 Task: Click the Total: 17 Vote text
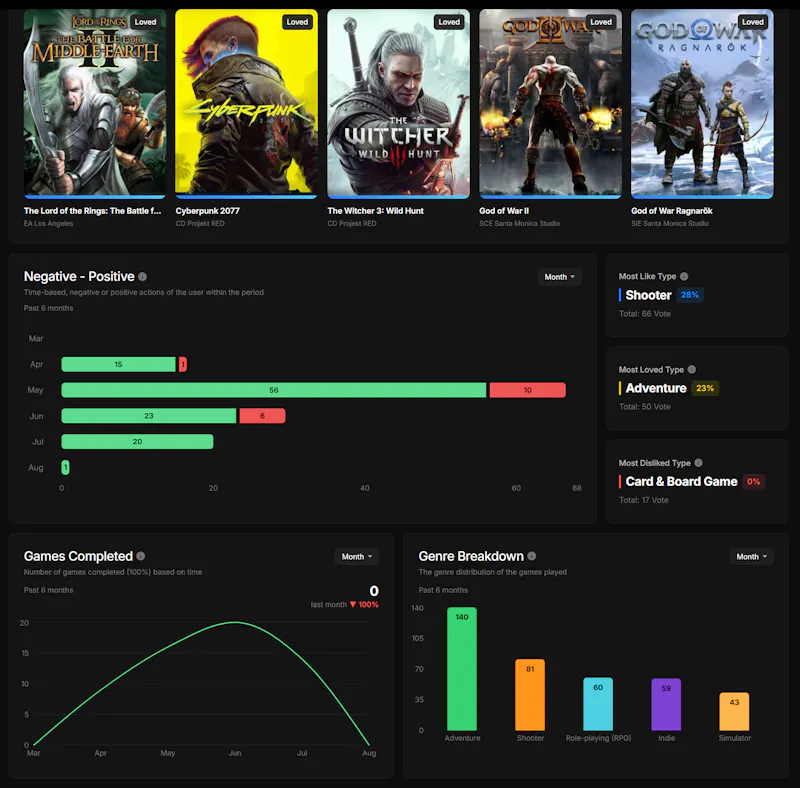(644, 500)
